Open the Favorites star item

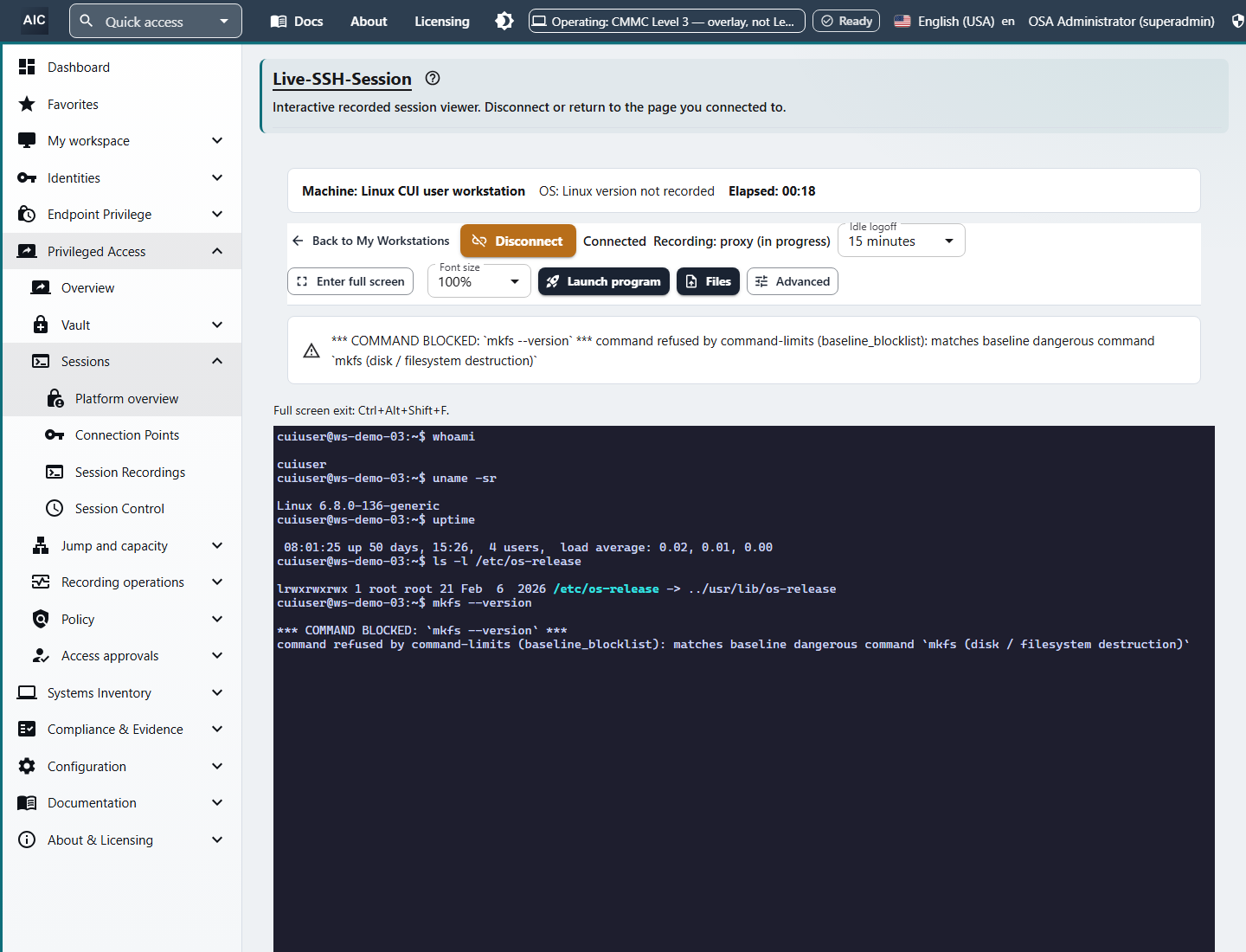(x=121, y=104)
